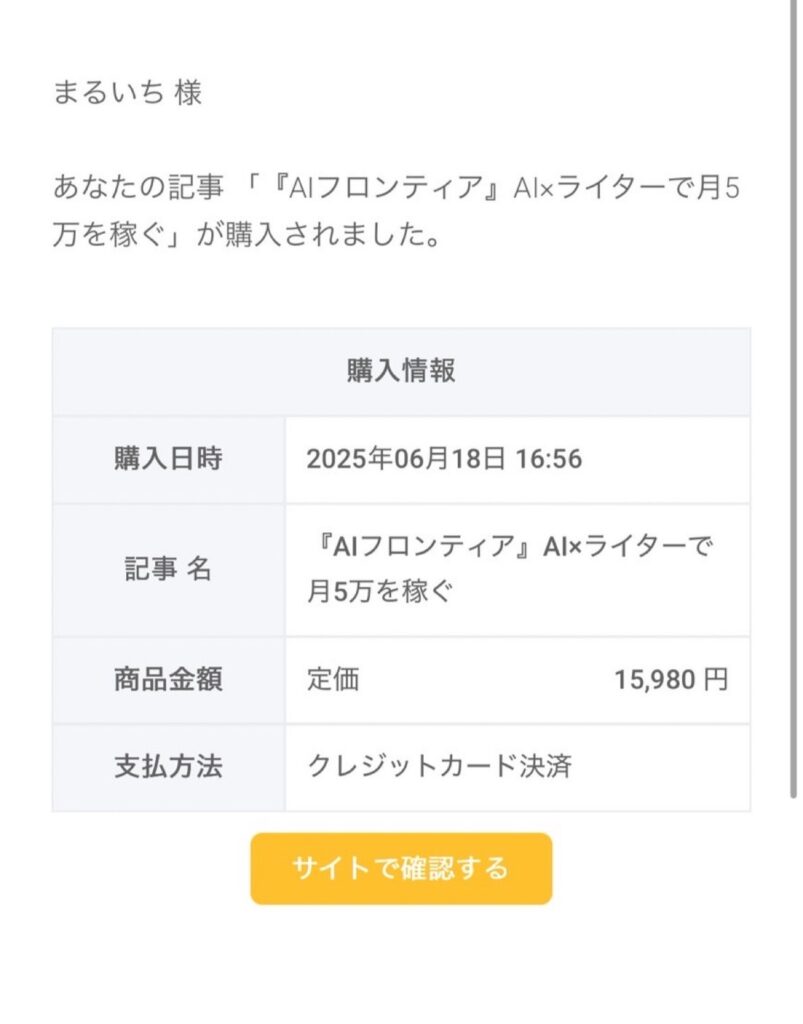Viewport: 803px width, 1024px height.
Task: Click the サイトで確認する button
Action: click(x=401, y=868)
